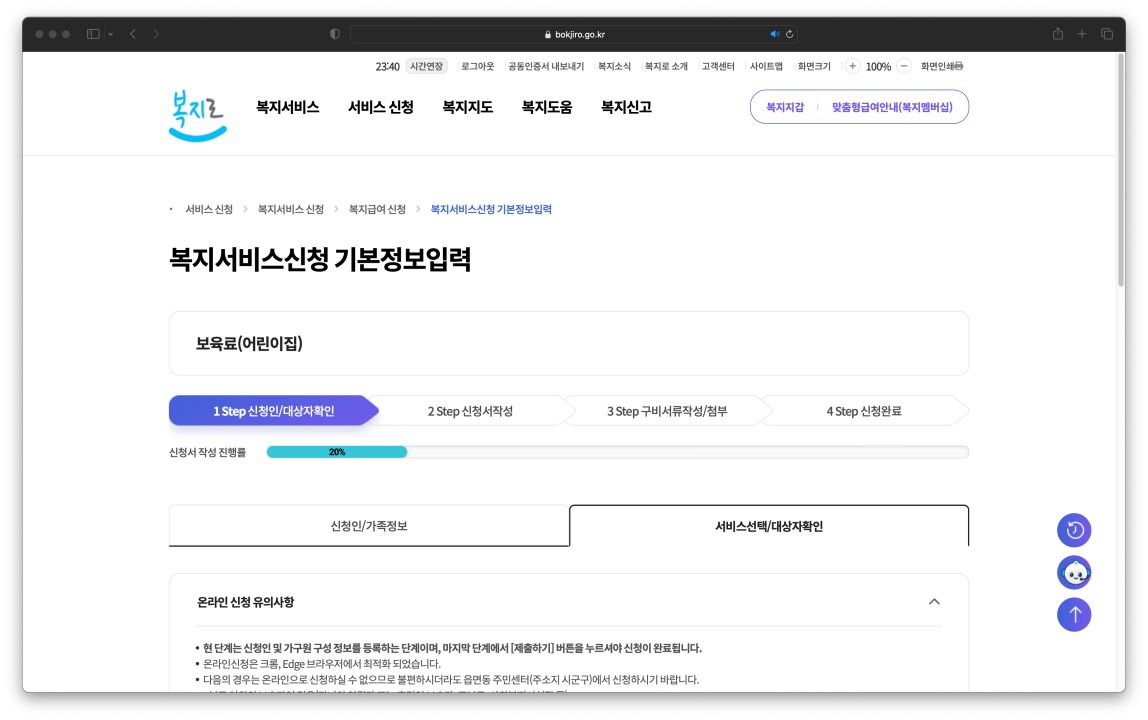Click the 시간연장 button

tap(426, 66)
